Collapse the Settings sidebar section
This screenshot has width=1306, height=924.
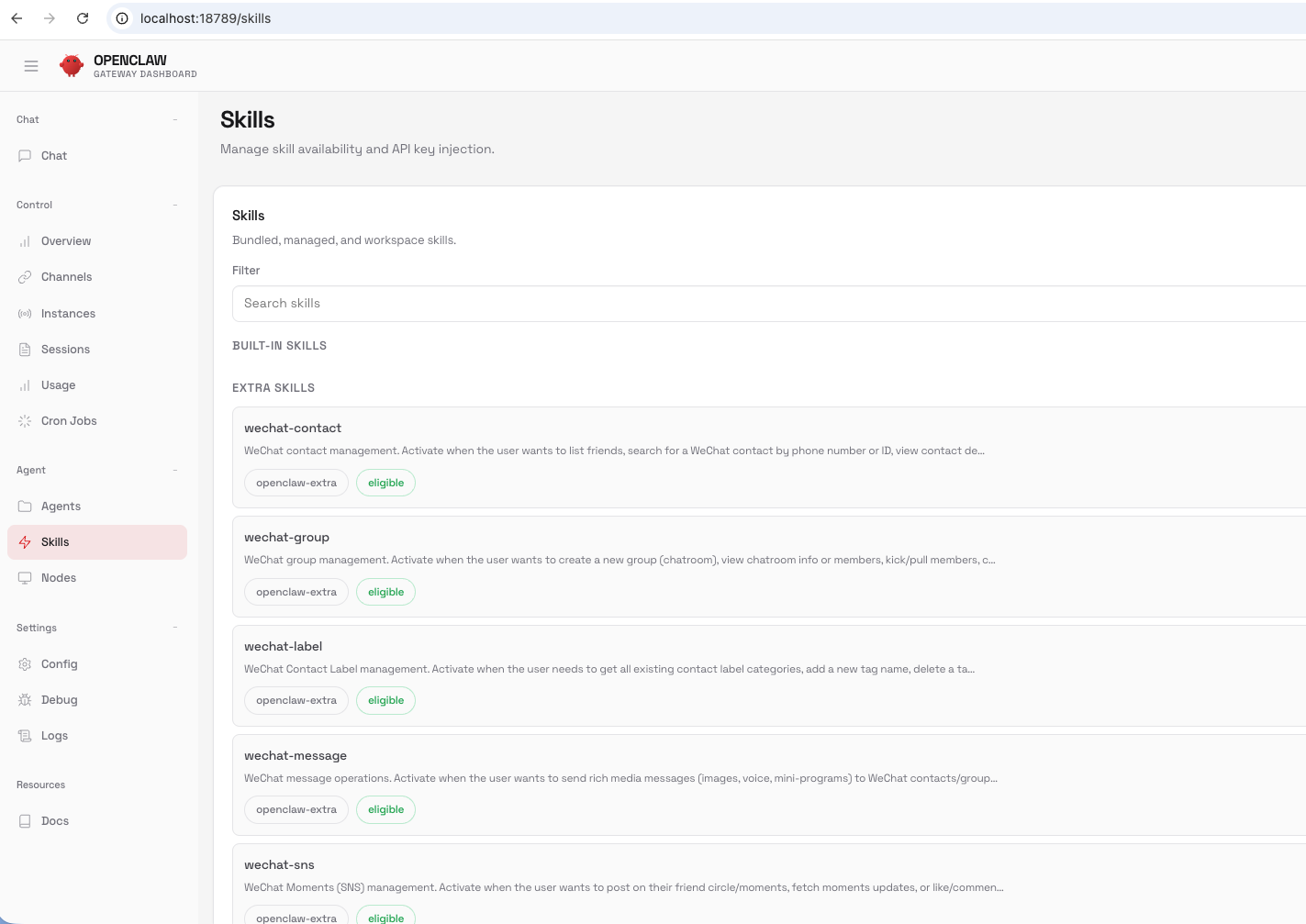(174, 628)
